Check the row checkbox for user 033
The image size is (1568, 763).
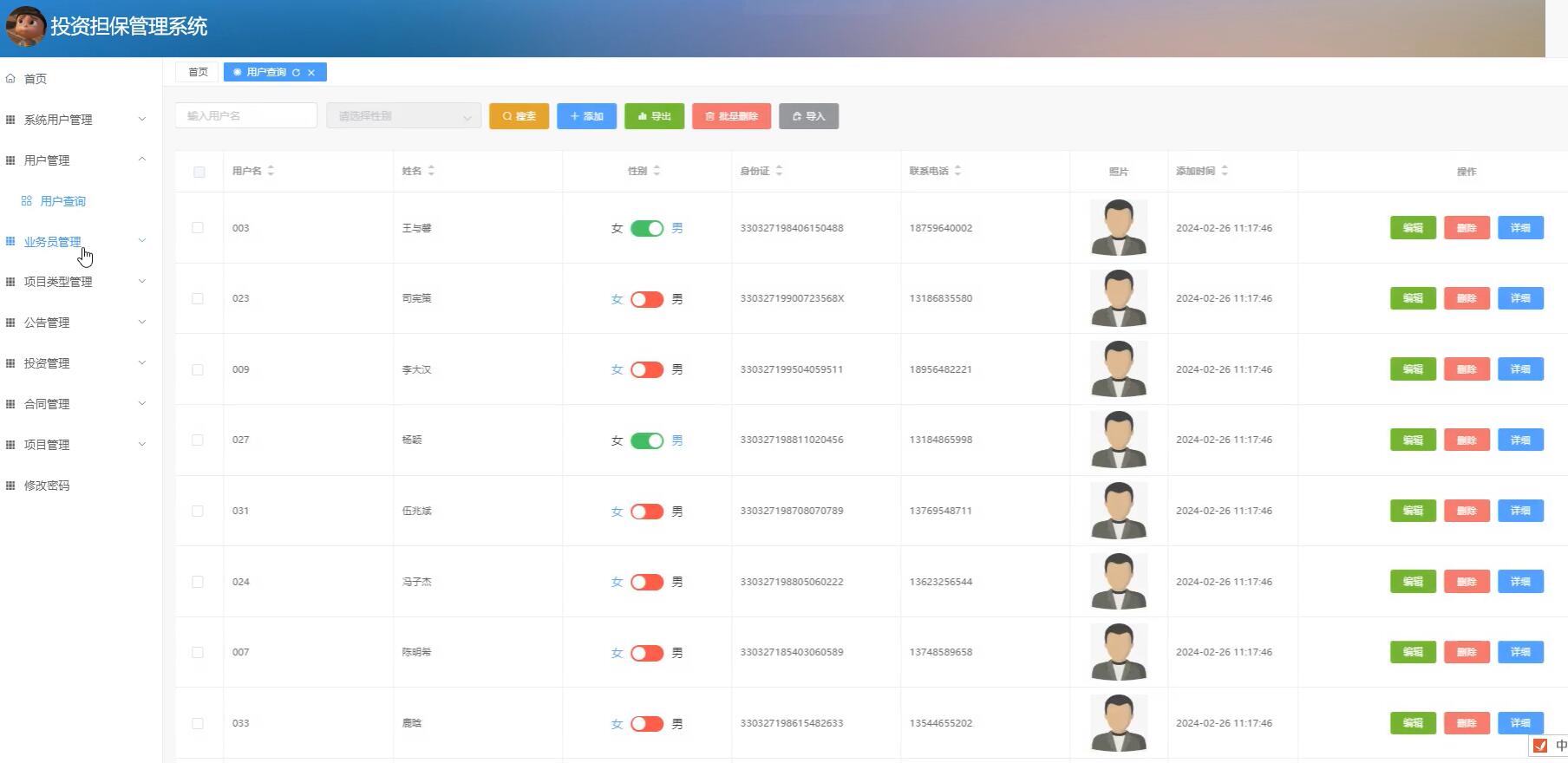[198, 723]
